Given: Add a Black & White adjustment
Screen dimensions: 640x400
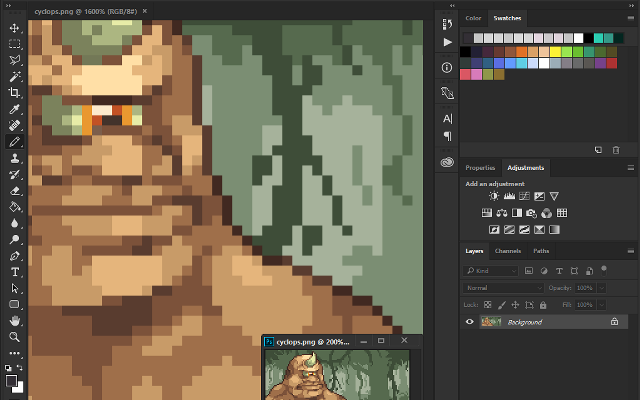Looking at the screenshot, I should click(517, 213).
